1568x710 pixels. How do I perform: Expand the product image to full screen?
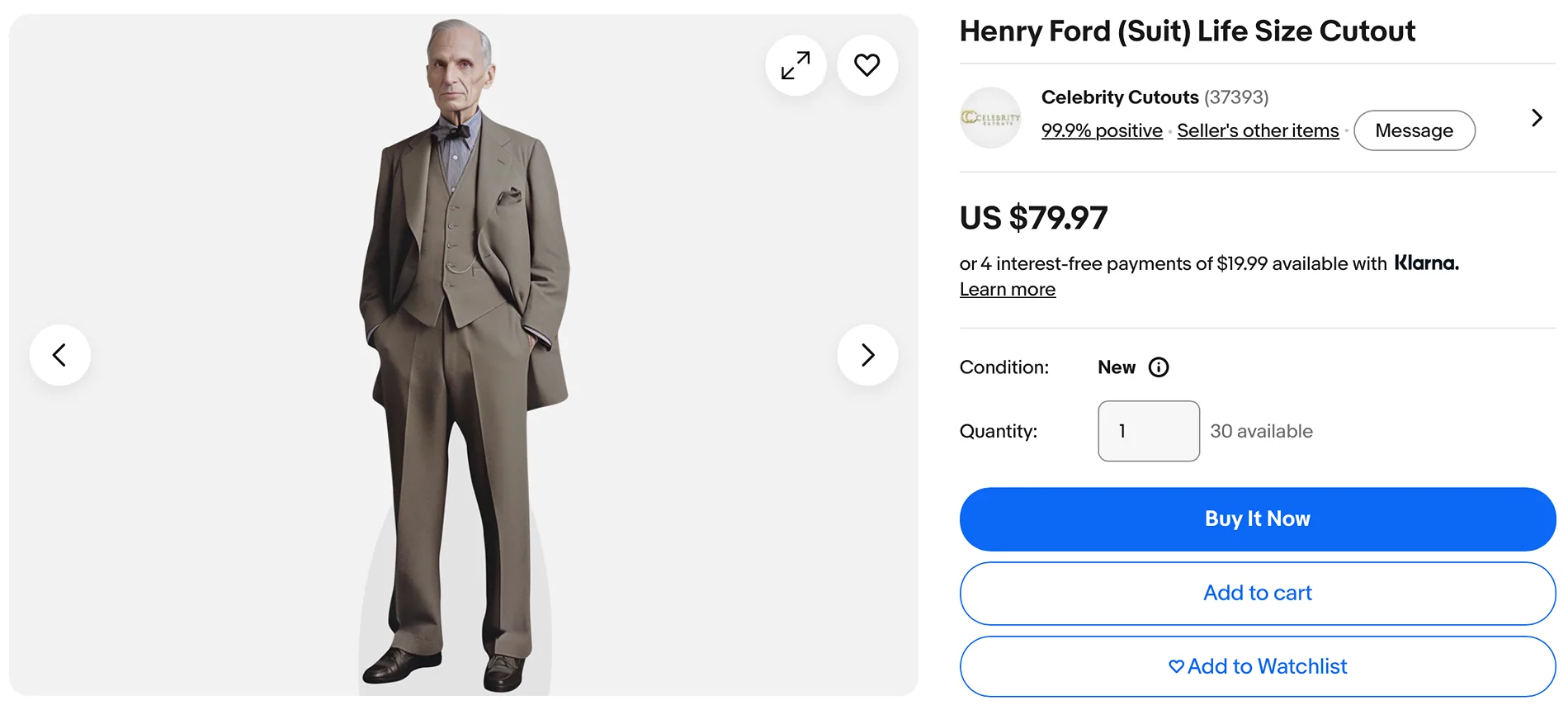click(796, 65)
